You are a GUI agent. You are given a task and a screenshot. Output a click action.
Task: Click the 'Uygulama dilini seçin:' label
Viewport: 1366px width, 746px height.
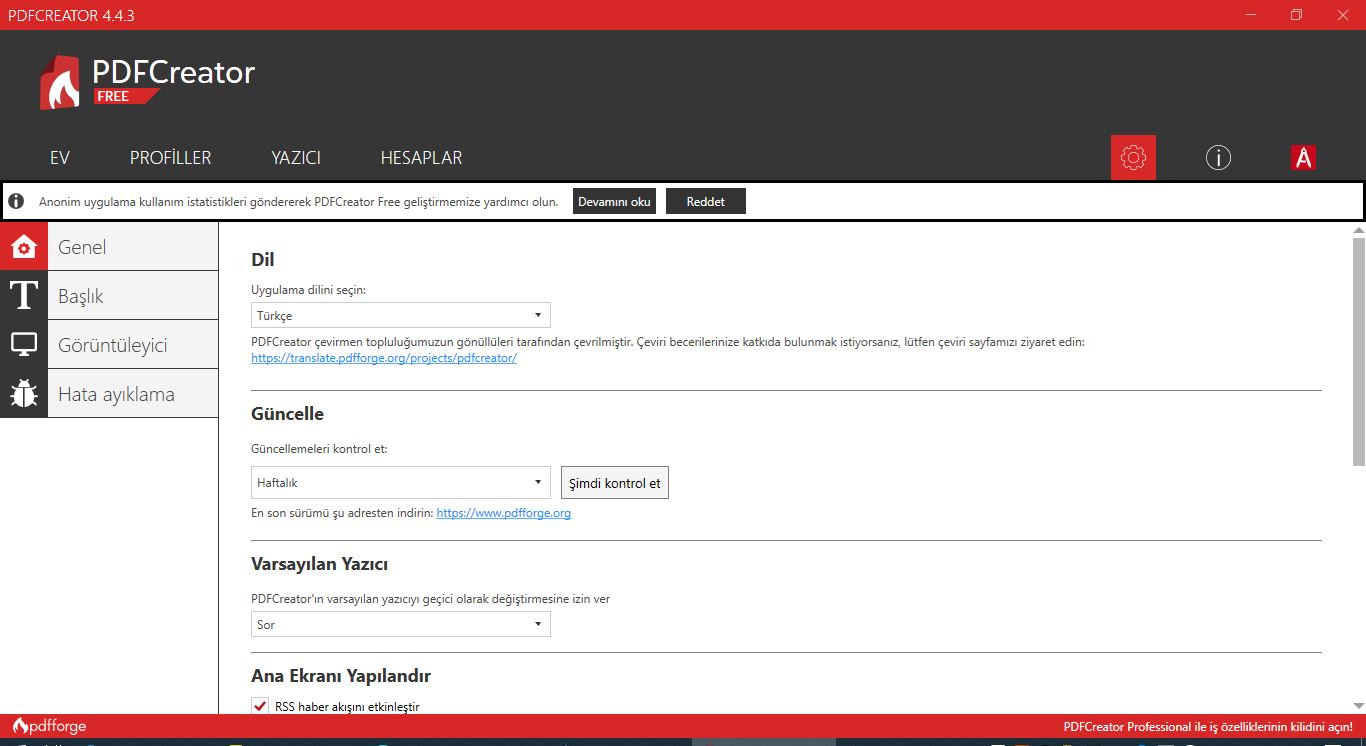pyautogui.click(x=309, y=290)
